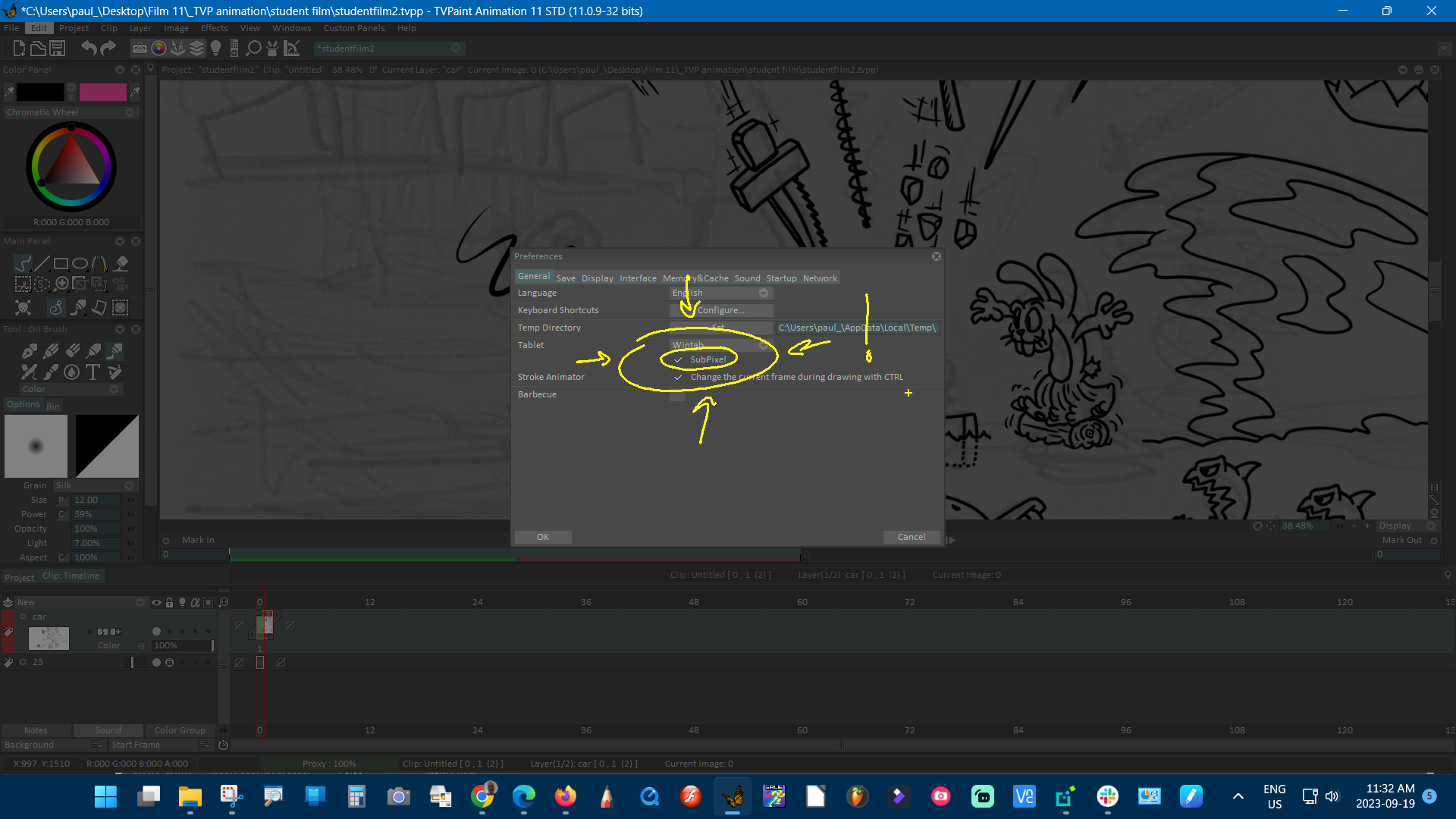This screenshot has width=1456, height=819.
Task: Toggle the SubPixel checkbox in Preferences
Action: 678,359
